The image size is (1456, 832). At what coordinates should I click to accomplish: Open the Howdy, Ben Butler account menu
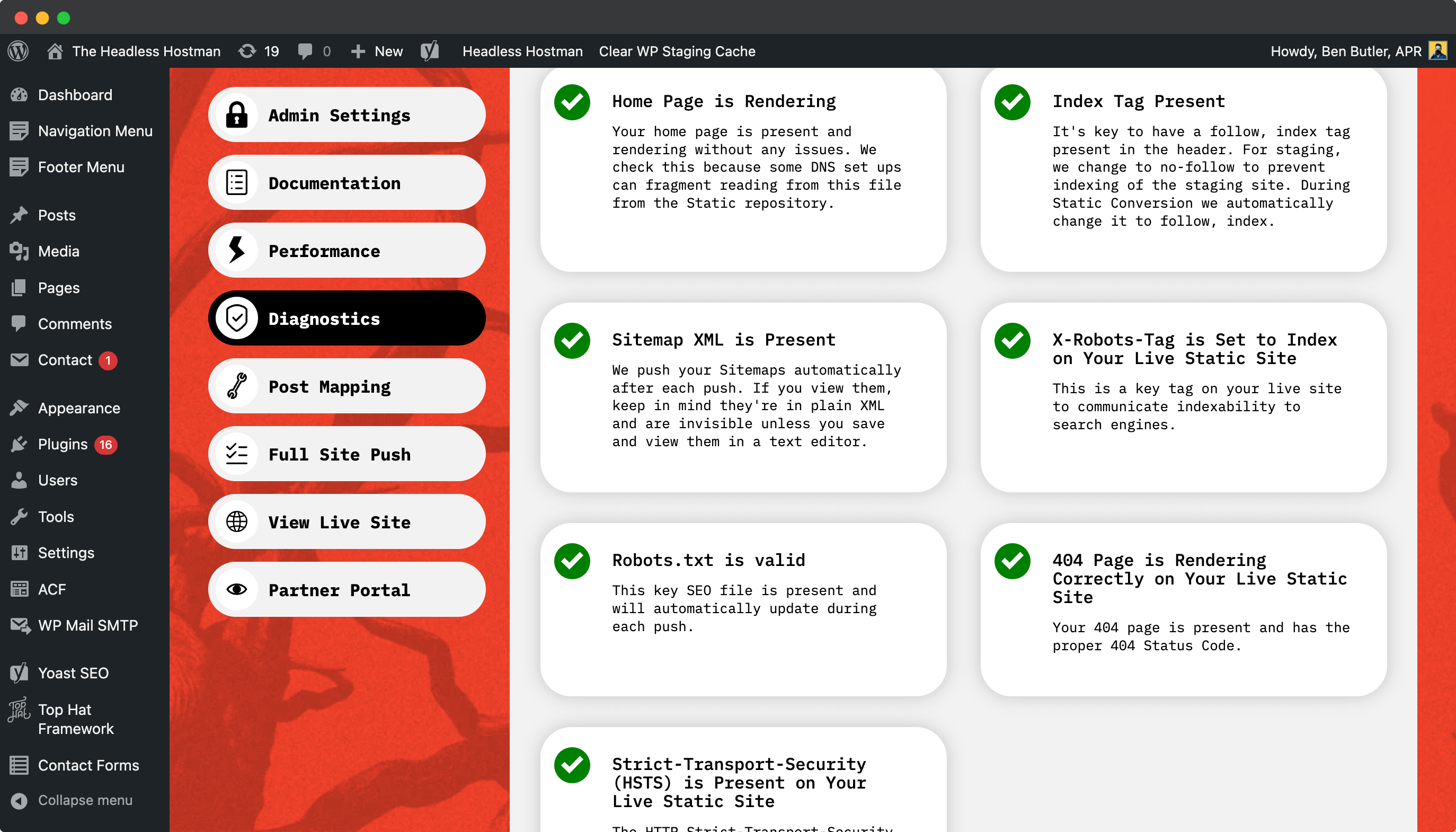[1345, 51]
